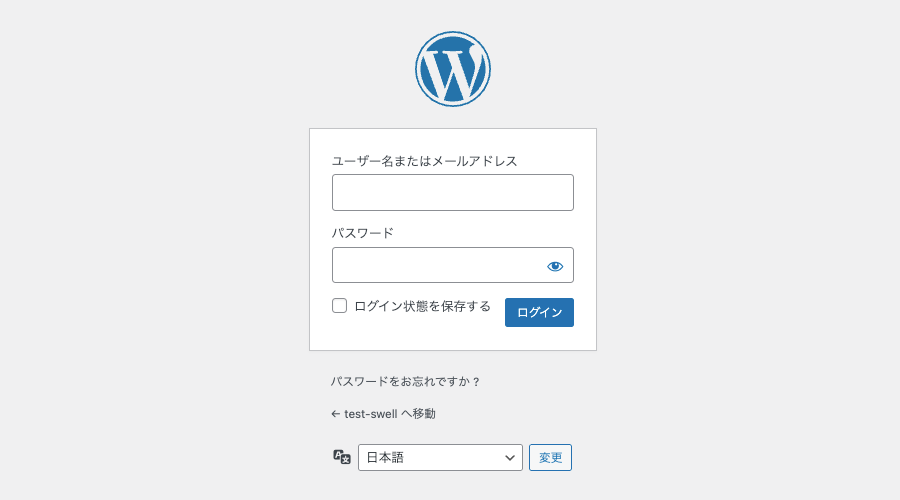Click the word 移動 in the back link
Screen dimensions: 900x500
coord(424,413)
